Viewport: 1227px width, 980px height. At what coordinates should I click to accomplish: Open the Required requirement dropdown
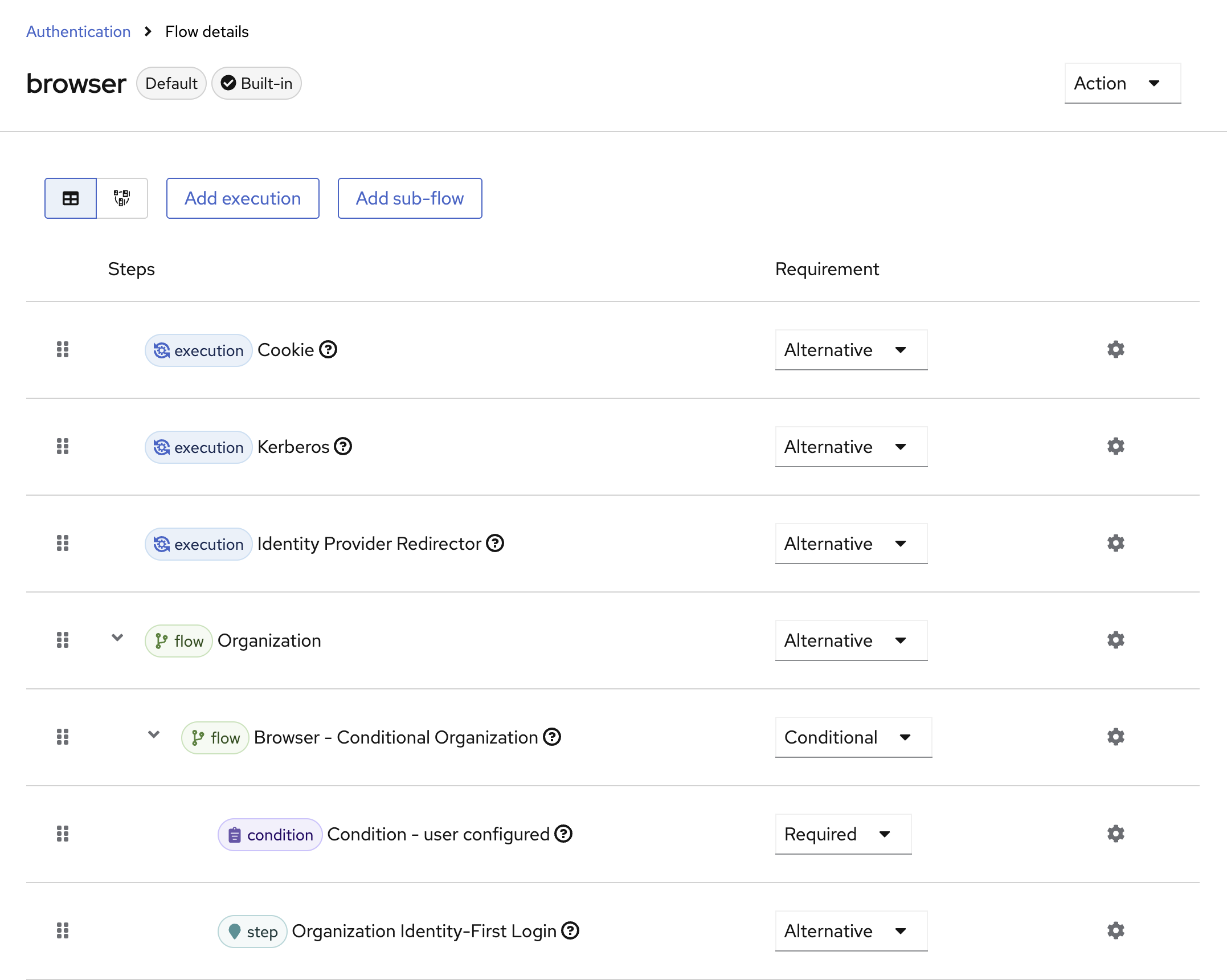point(843,834)
